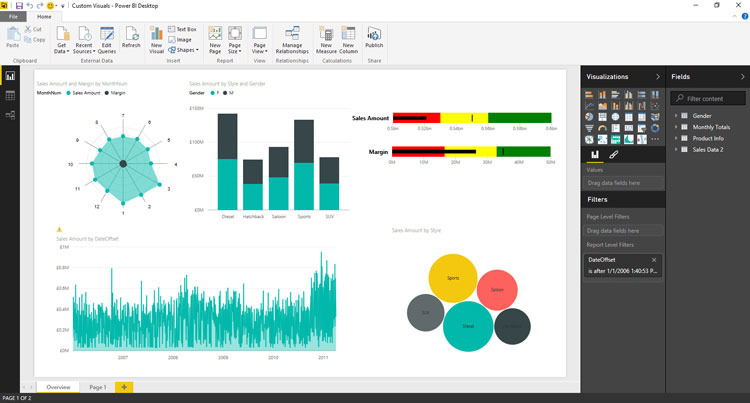750x403 pixels.
Task: Collapse the Fields pane
Action: click(742, 76)
